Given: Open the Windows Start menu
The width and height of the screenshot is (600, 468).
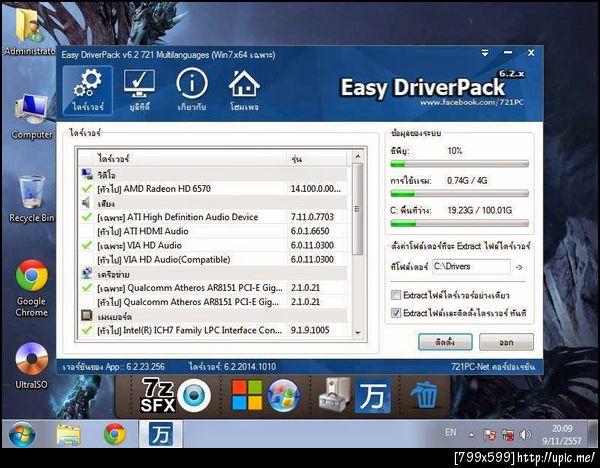Looking at the screenshot, I should [22, 434].
